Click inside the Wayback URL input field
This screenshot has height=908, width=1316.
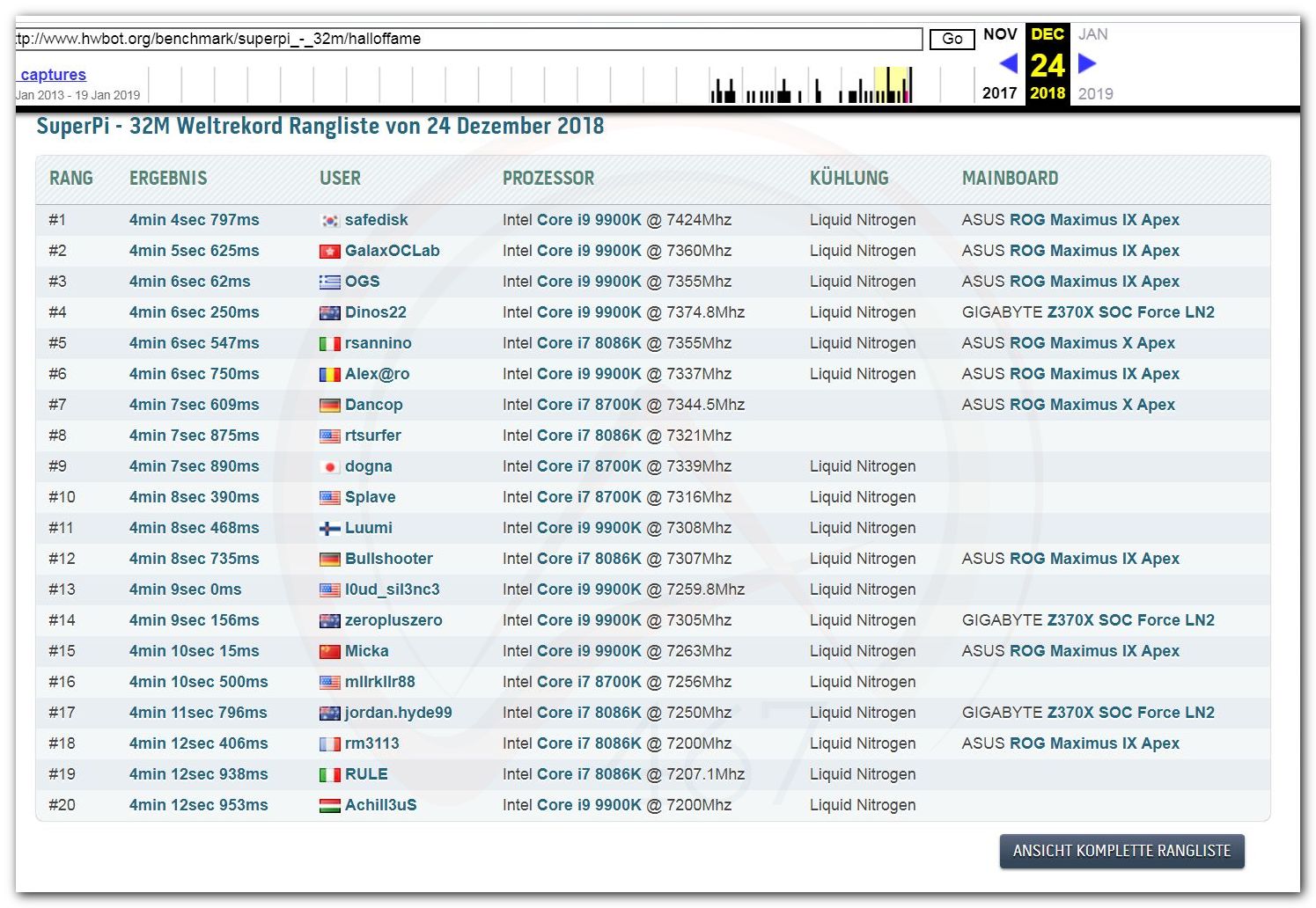coord(467,39)
